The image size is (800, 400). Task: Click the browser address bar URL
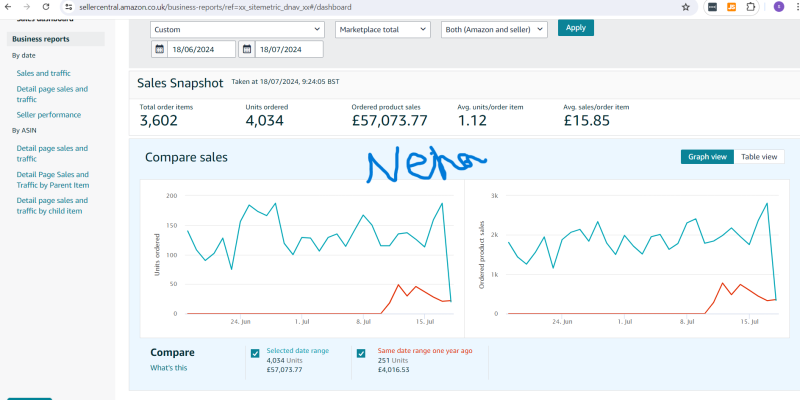(x=215, y=7)
